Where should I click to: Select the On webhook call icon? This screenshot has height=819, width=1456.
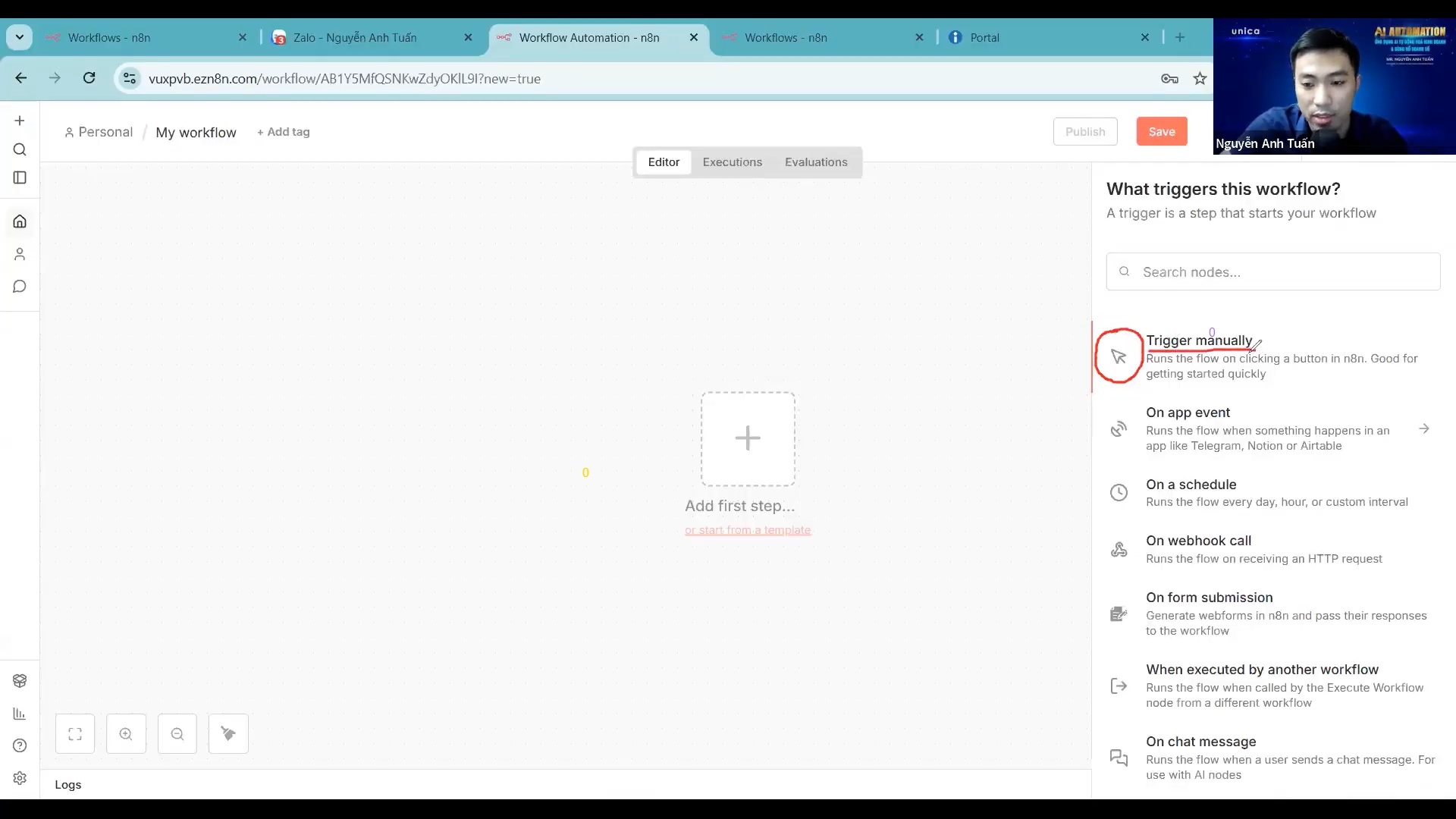pyautogui.click(x=1119, y=550)
